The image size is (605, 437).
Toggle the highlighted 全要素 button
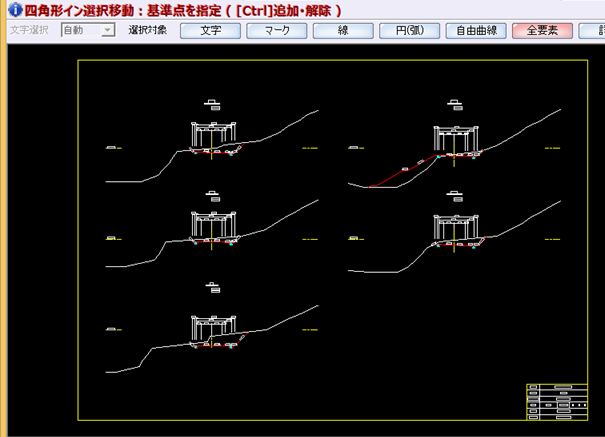(x=542, y=30)
